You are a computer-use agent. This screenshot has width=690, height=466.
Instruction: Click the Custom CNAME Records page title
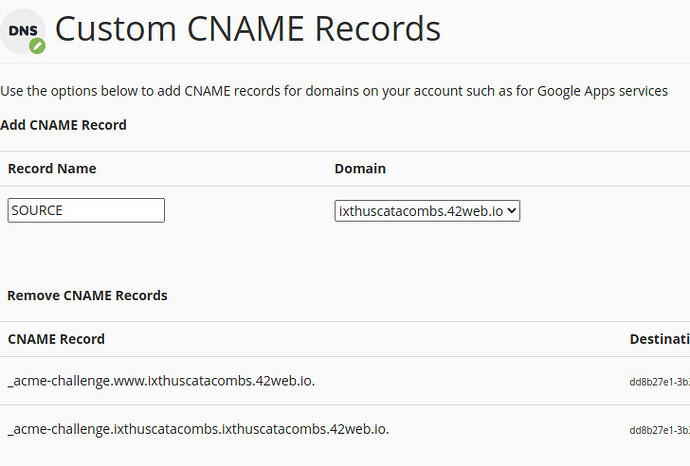point(248,29)
